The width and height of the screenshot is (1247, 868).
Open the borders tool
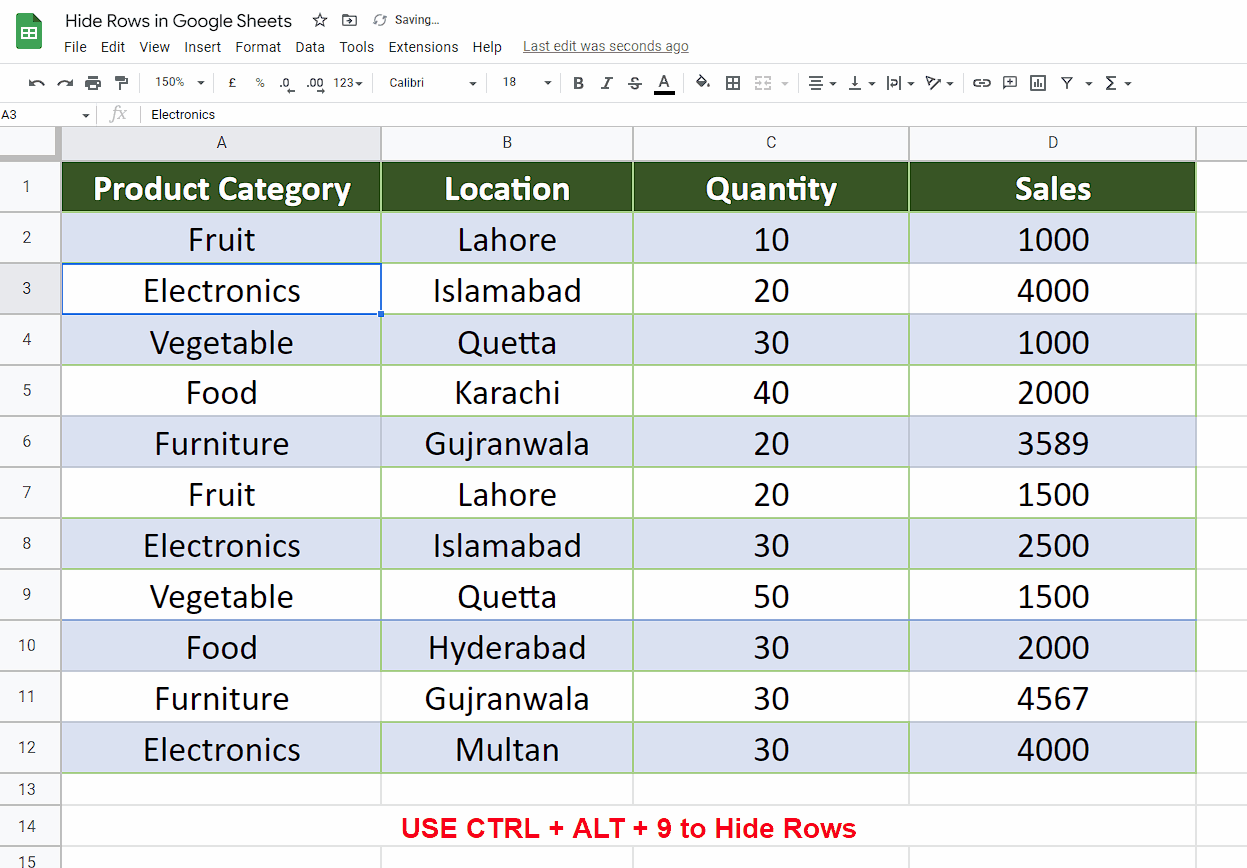tap(733, 82)
